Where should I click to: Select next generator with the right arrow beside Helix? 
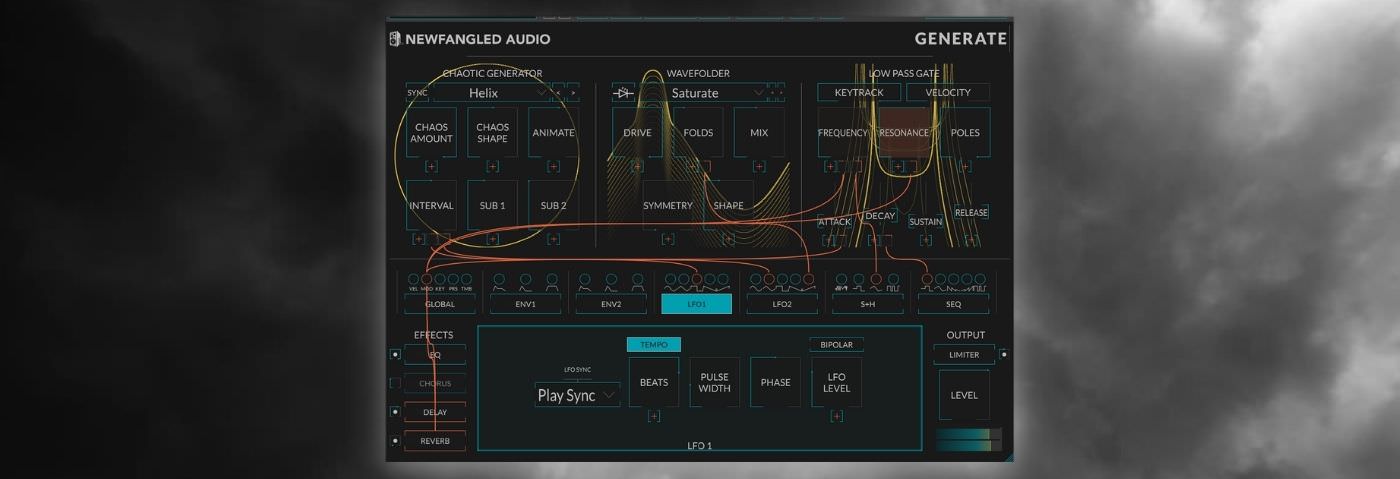tap(573, 93)
